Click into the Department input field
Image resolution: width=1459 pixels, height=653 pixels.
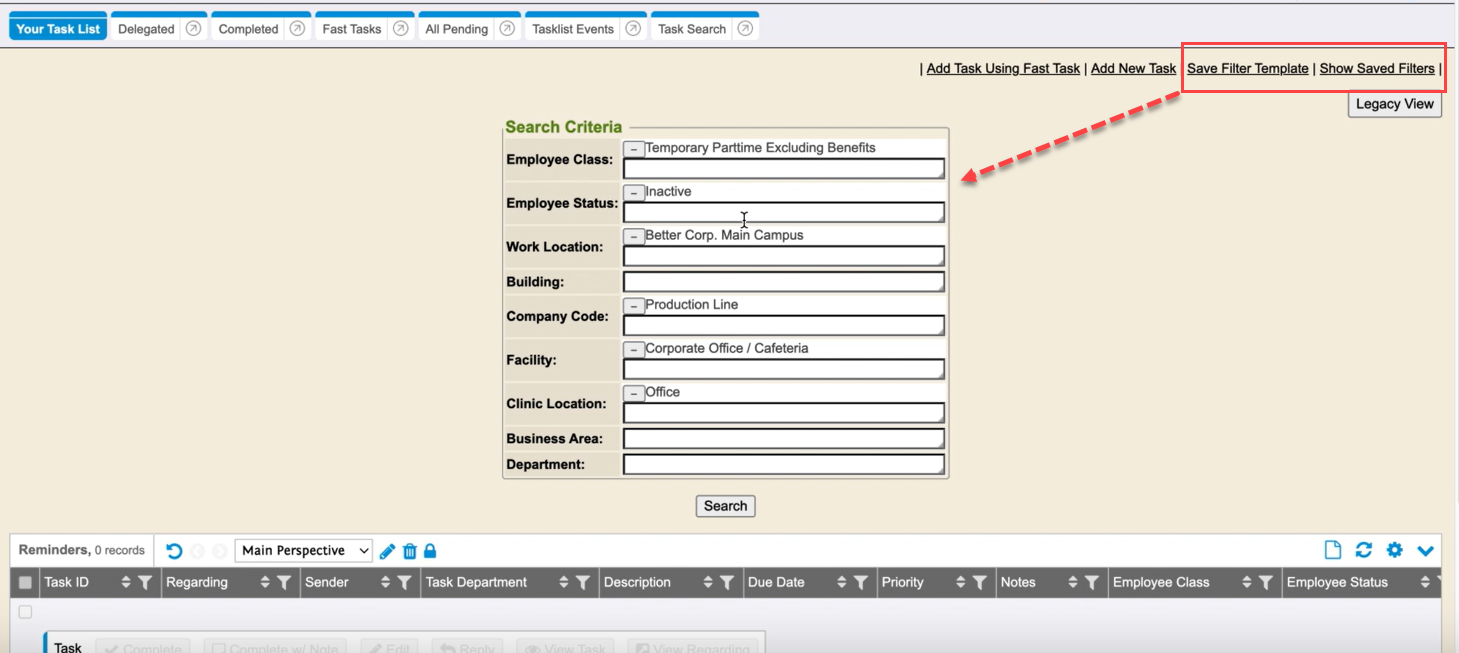[783, 465]
